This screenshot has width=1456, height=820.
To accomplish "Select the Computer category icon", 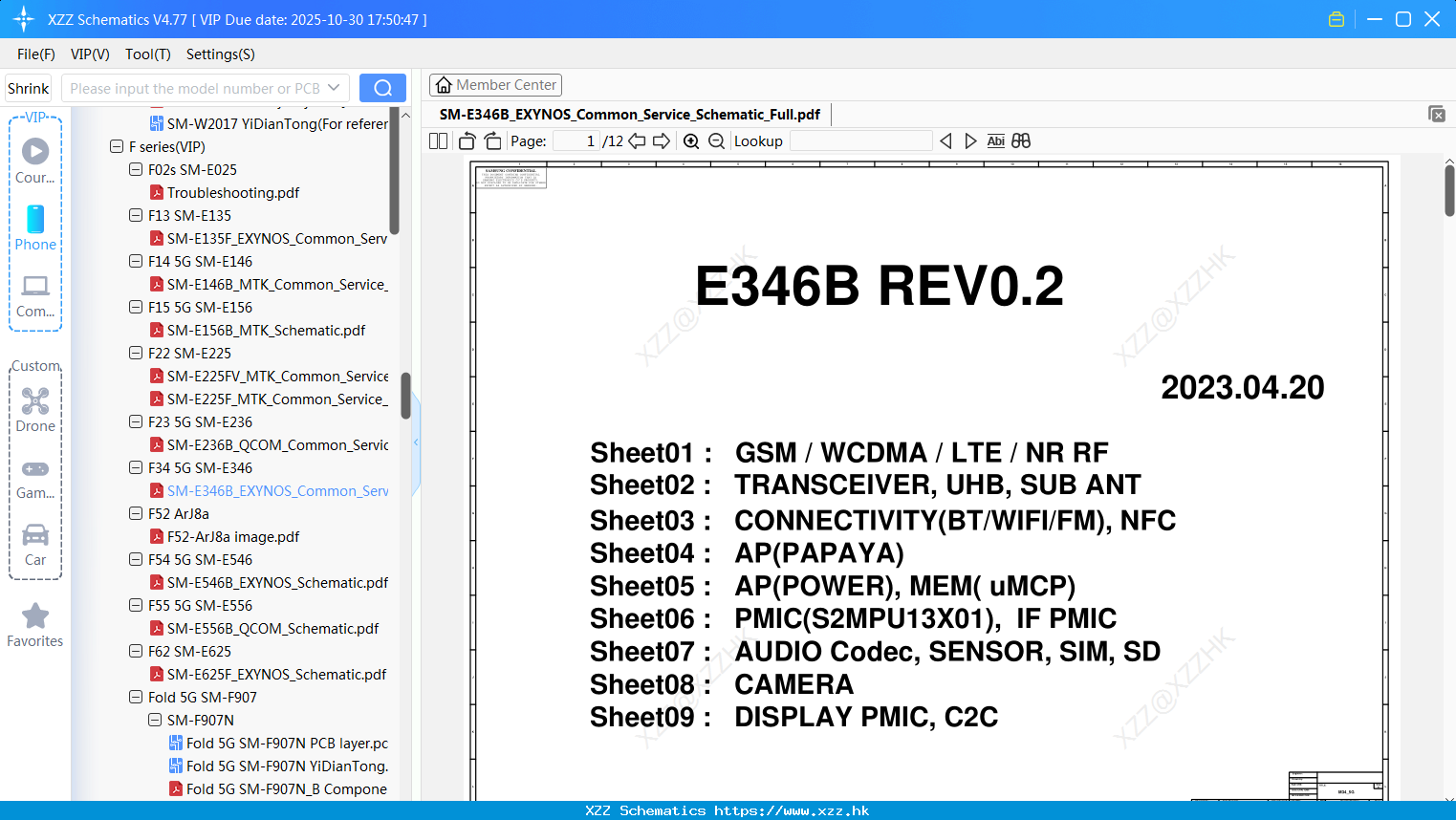I will point(35,296).
